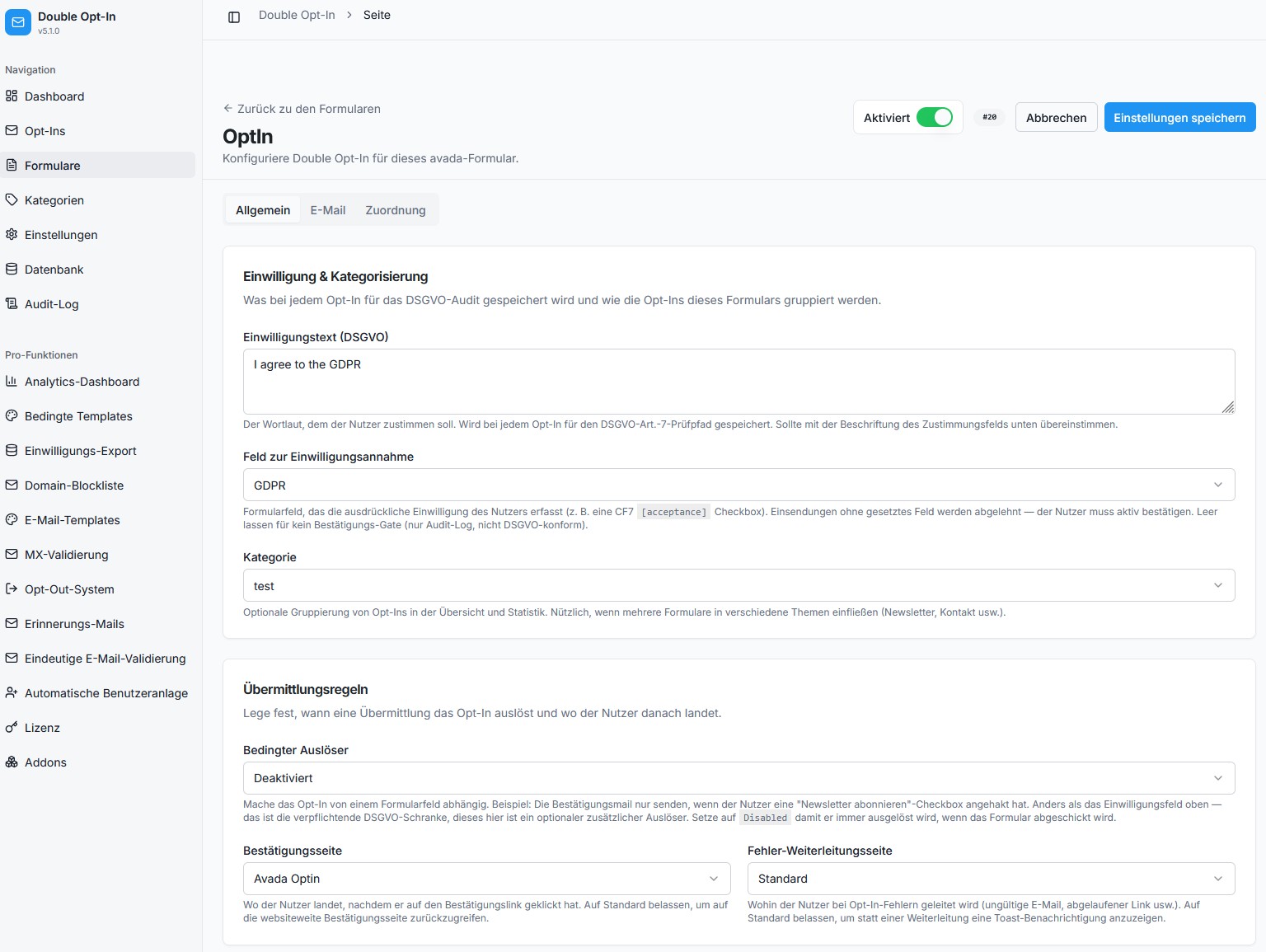Toggle the sidebar panel icon
The height and width of the screenshot is (952, 1266).
click(234, 17)
